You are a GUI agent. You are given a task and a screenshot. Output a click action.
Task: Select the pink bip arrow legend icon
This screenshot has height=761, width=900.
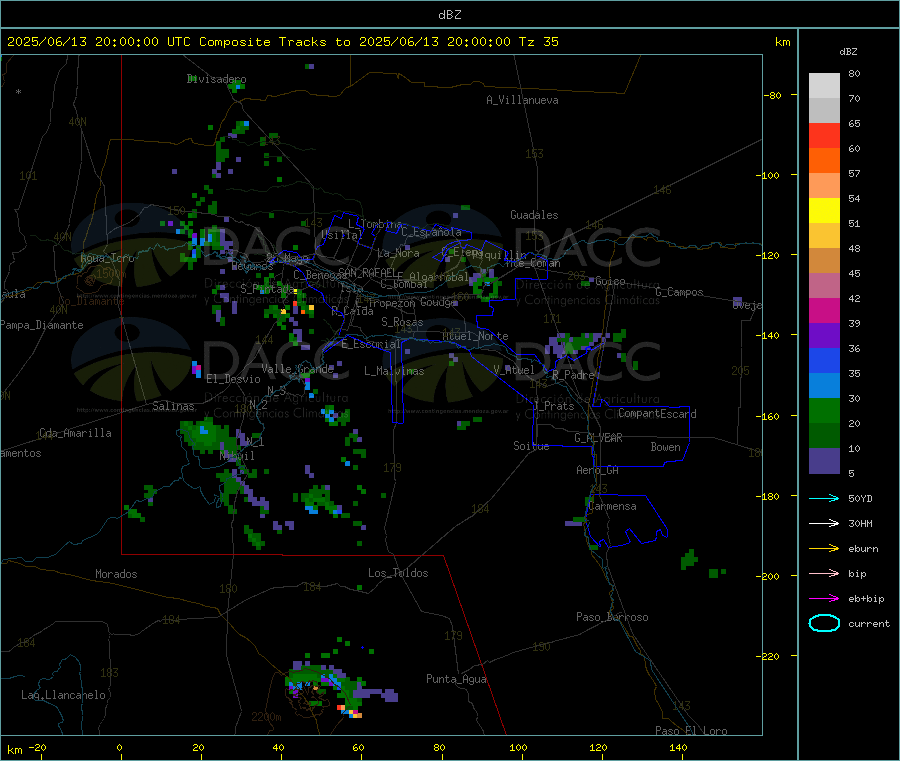824,573
